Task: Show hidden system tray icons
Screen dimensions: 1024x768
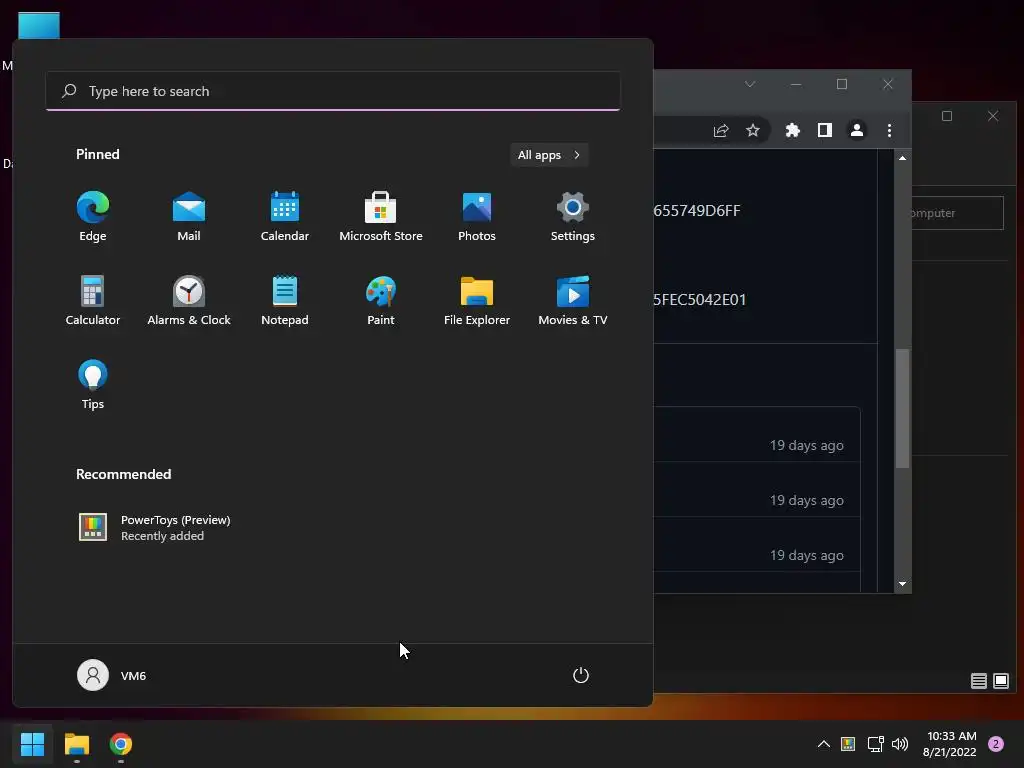Action: click(824, 744)
